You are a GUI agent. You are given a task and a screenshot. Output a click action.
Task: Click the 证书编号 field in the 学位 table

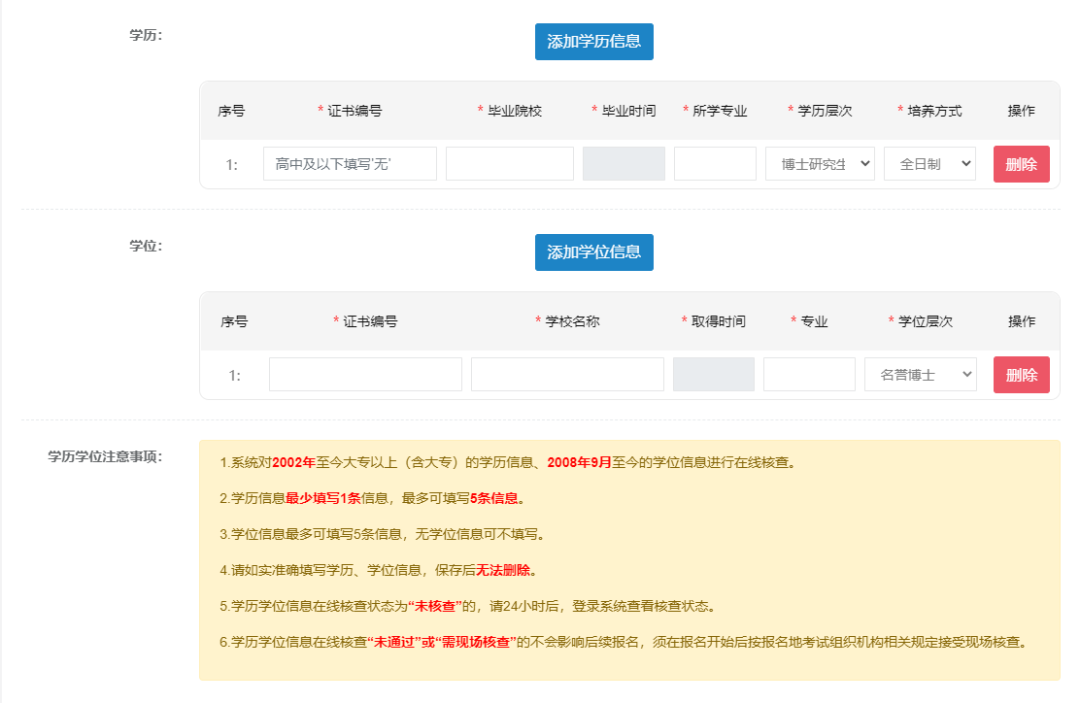[364, 373]
